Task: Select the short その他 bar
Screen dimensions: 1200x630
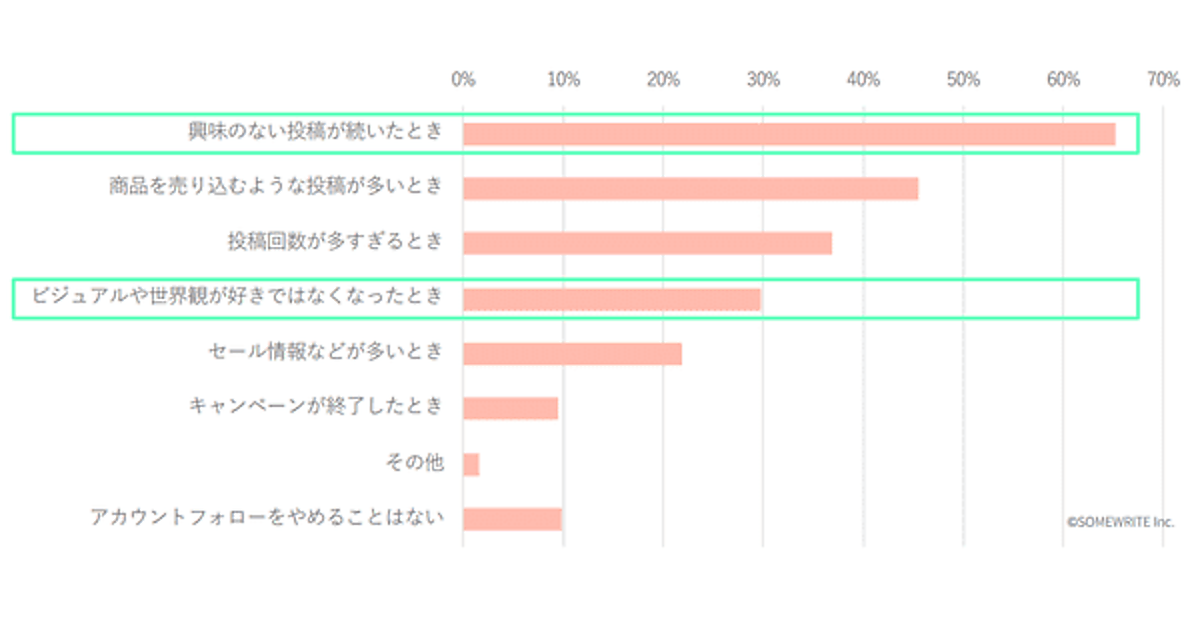Action: (x=471, y=464)
